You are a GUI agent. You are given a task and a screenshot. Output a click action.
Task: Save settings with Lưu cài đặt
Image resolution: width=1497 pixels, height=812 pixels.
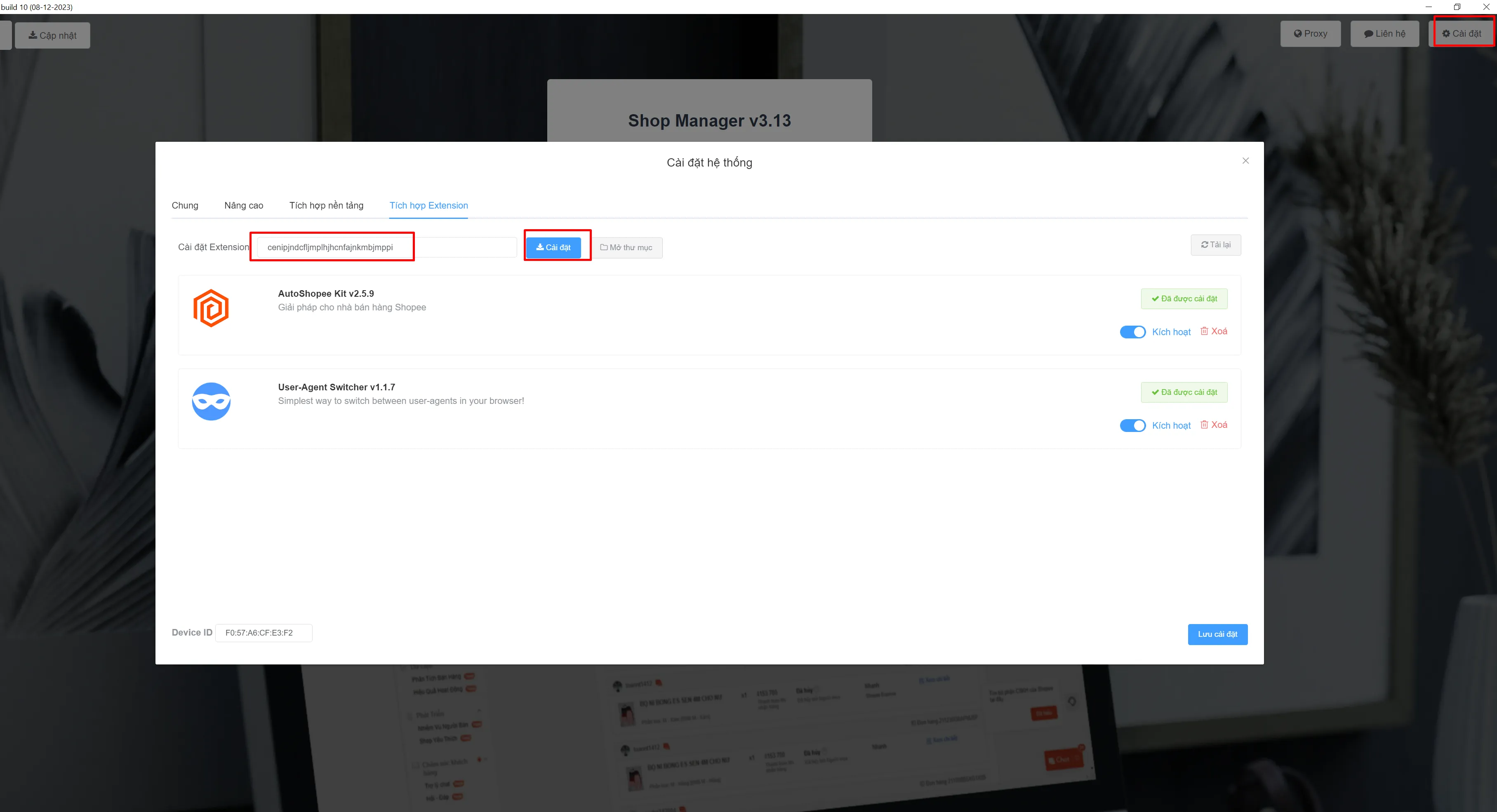(x=1217, y=634)
